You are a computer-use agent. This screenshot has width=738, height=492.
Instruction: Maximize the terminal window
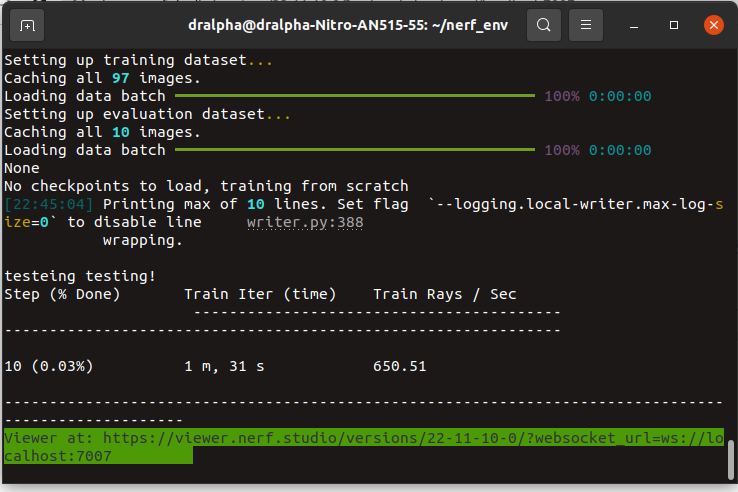674,25
